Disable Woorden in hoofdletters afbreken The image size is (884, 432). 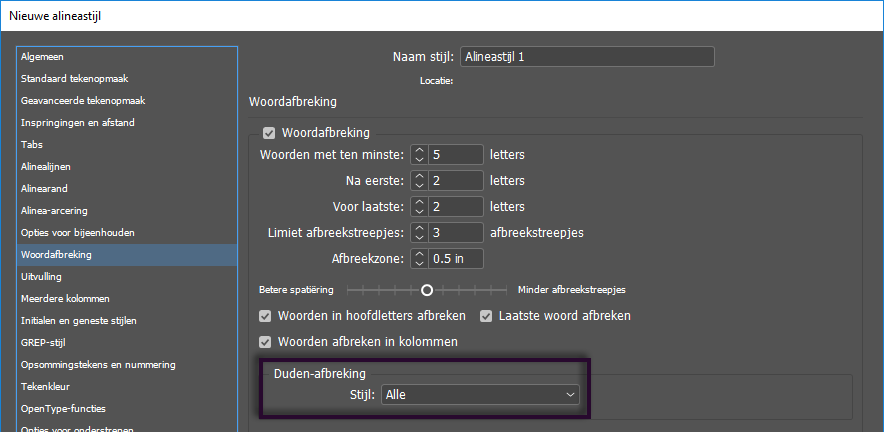point(266,316)
